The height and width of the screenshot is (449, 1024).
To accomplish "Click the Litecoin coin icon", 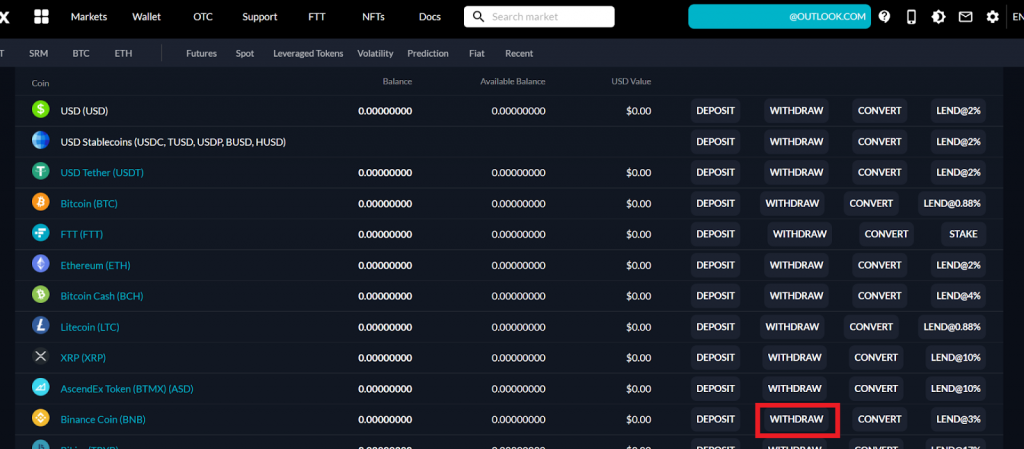I will tap(40, 326).
